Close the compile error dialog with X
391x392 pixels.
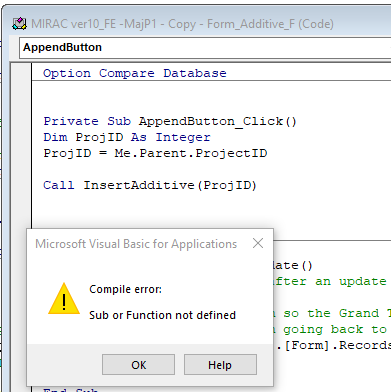[x=258, y=243]
